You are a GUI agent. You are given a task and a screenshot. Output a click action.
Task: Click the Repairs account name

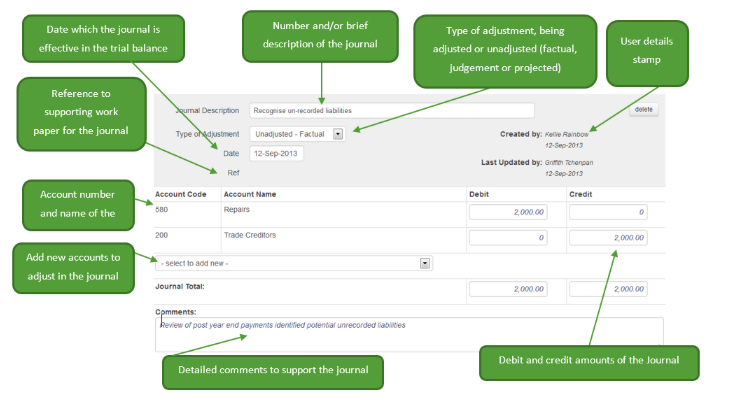pyautogui.click(x=237, y=210)
